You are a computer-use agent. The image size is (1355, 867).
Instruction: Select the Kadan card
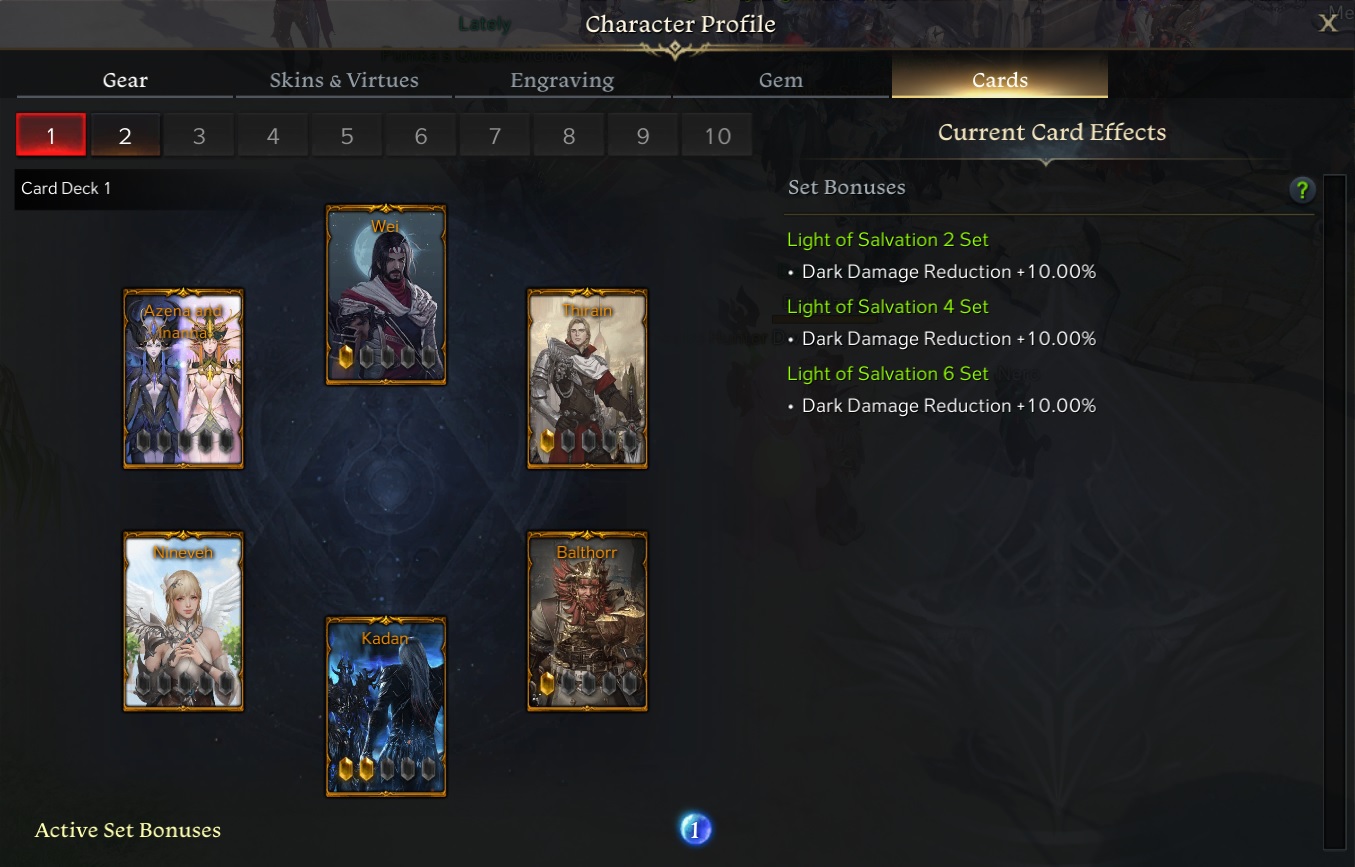pos(386,707)
